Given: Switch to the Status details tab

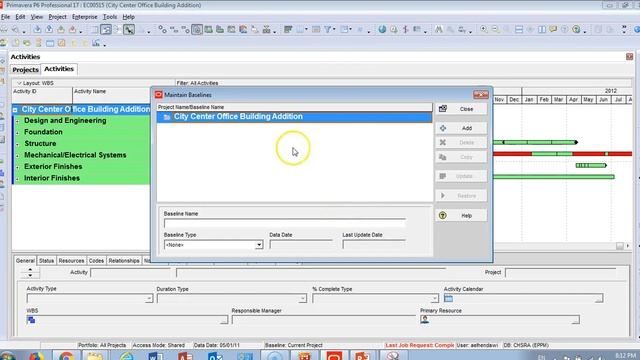Looking at the screenshot, I should tap(46, 260).
